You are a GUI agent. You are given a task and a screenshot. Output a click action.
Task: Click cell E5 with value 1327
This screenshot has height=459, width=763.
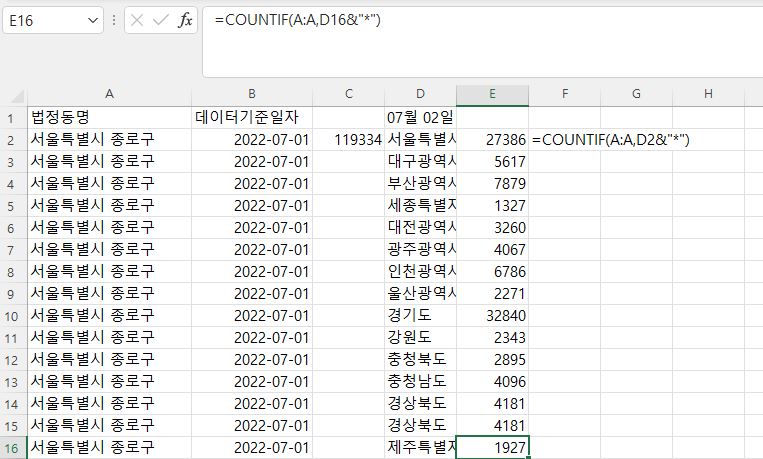[492, 205]
